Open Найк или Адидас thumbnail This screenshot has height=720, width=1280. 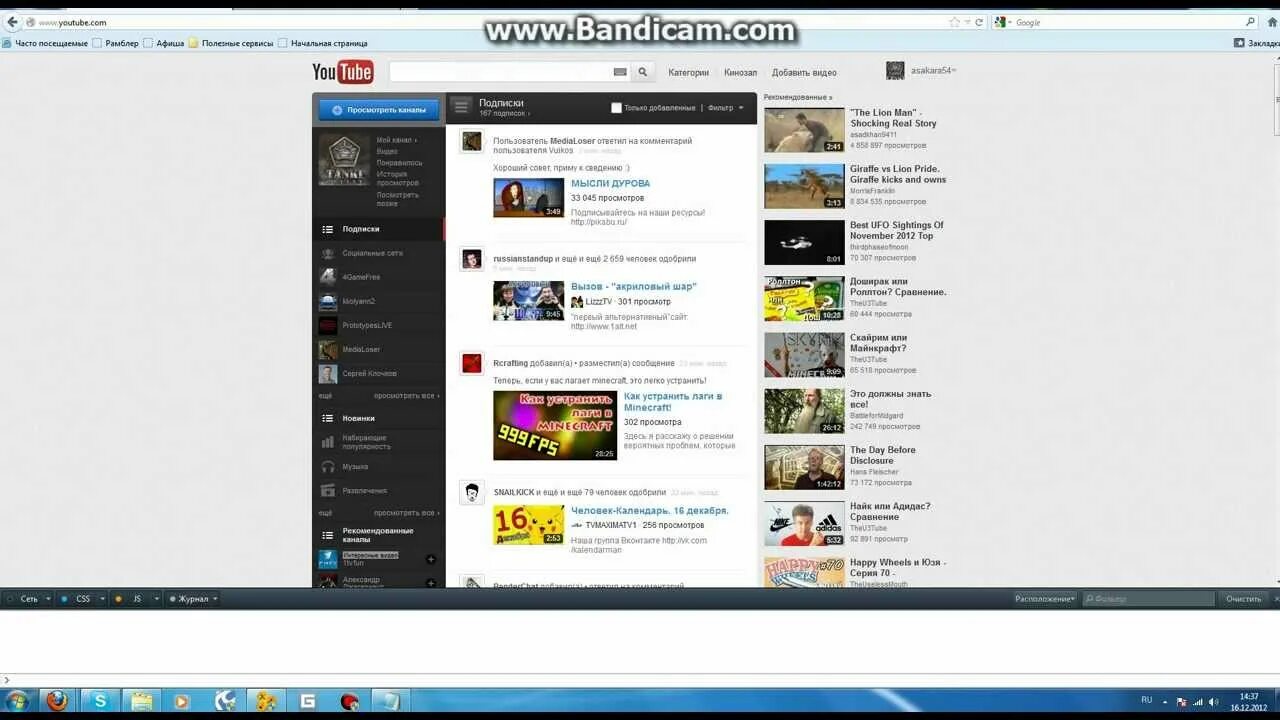coord(804,523)
